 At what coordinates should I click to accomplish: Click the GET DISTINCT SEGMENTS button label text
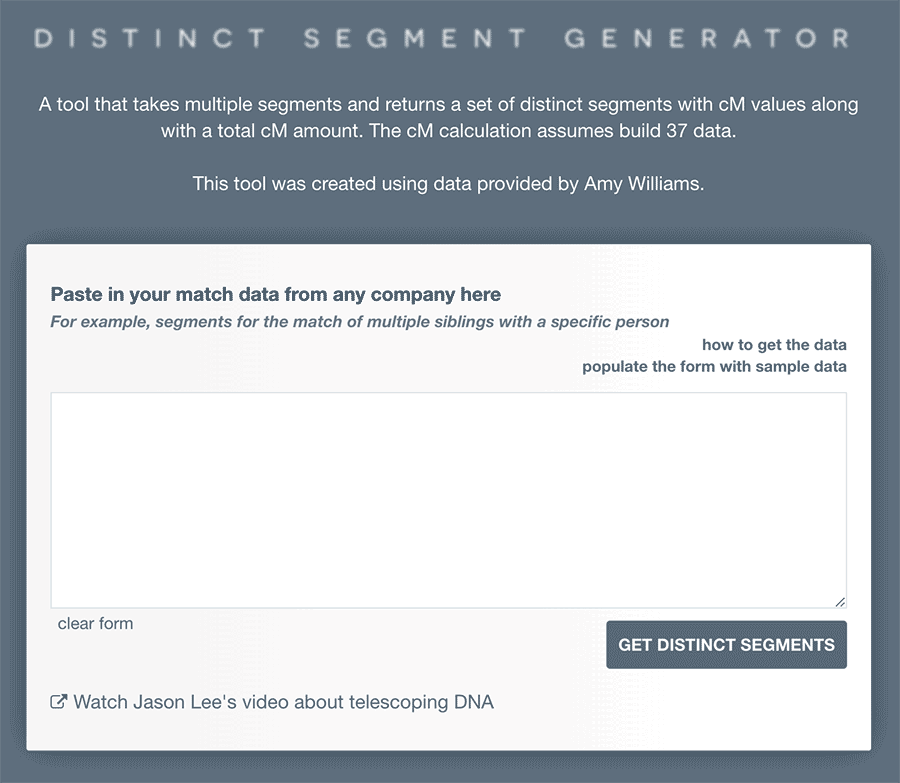point(726,644)
